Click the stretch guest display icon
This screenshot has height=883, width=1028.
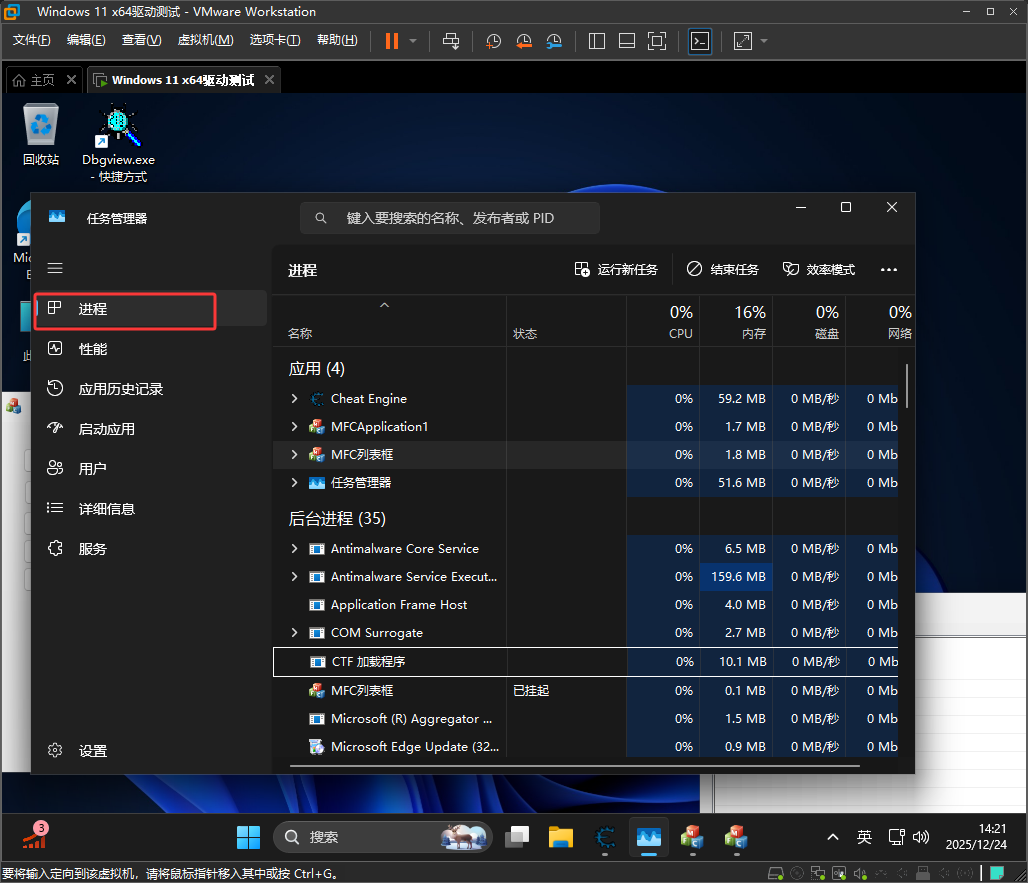pos(743,41)
